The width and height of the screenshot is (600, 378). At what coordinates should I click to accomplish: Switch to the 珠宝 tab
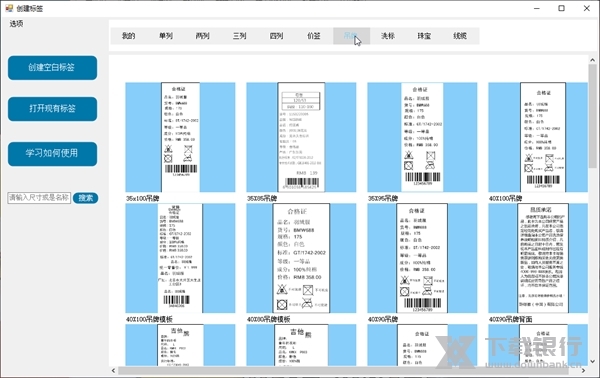(424, 36)
